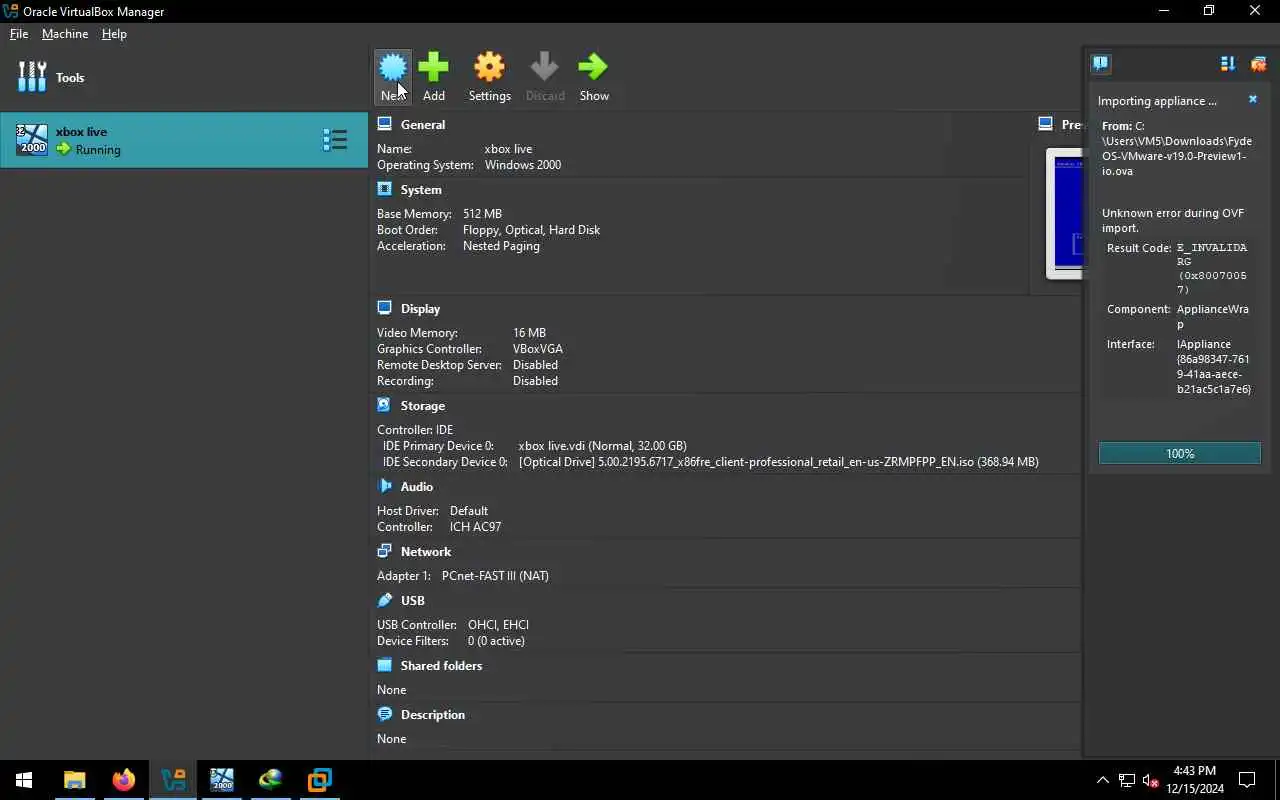1280x800 pixels.
Task: Click the xbox live VM preview thumbnail
Action: pyautogui.click(x=1065, y=214)
